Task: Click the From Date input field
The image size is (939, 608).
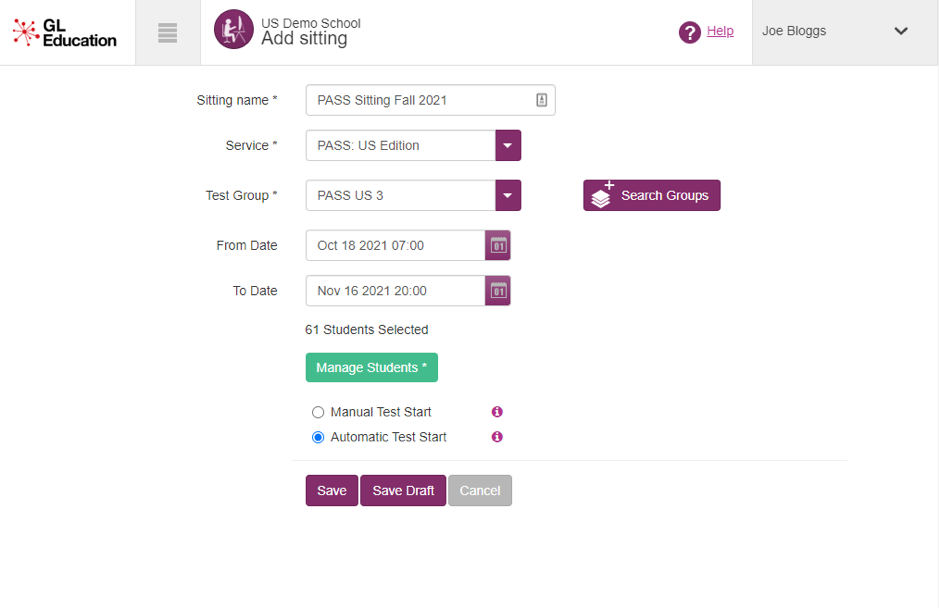Action: click(395, 246)
